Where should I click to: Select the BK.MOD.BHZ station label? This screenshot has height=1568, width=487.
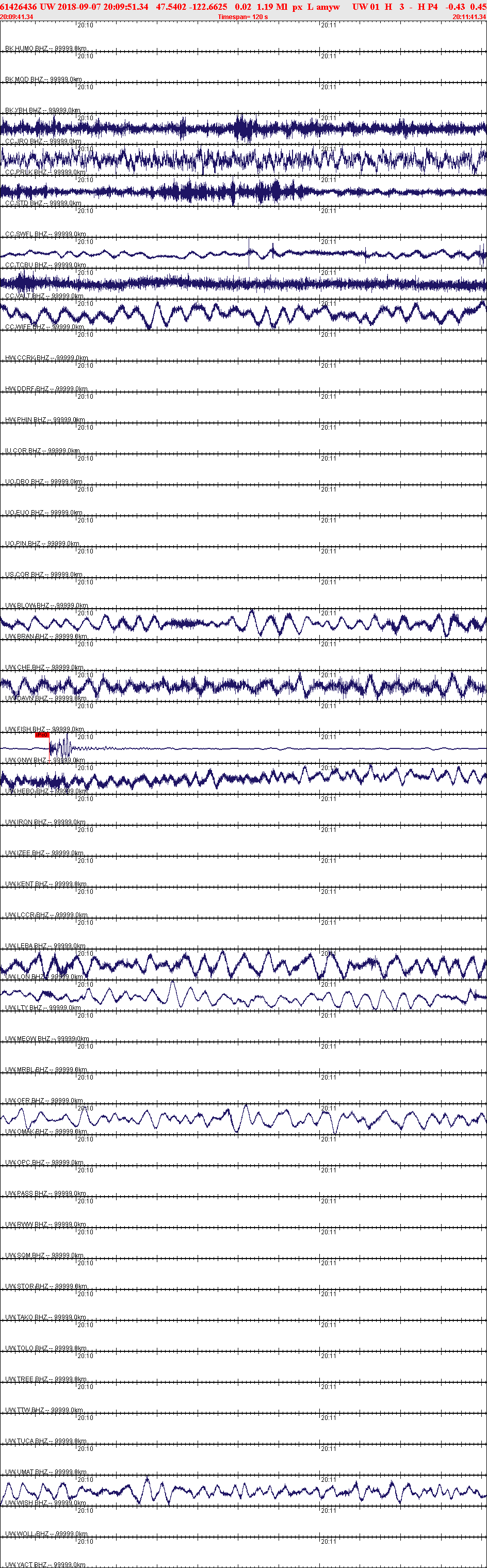[43, 79]
